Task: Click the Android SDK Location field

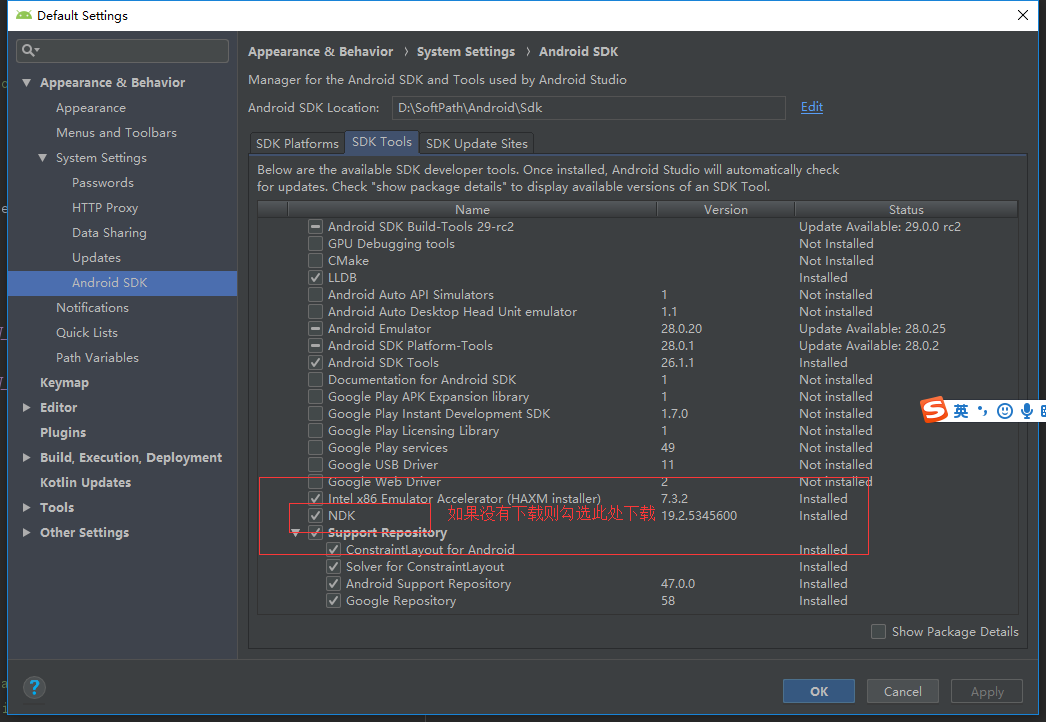Action: (588, 107)
